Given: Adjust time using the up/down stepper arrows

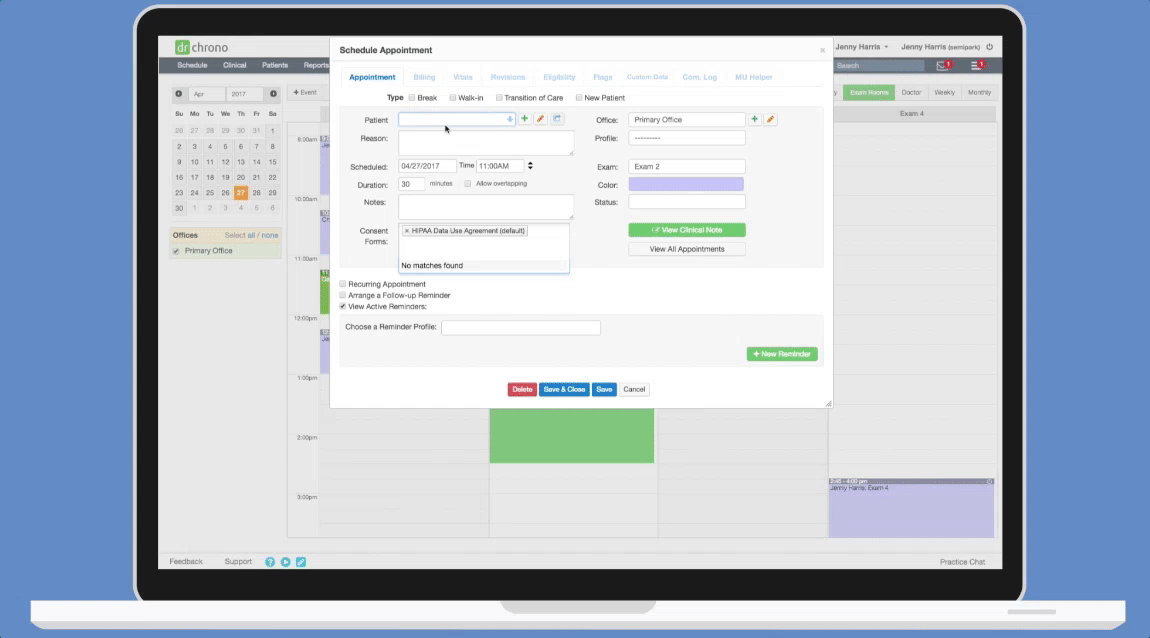Looking at the screenshot, I should click(530, 166).
